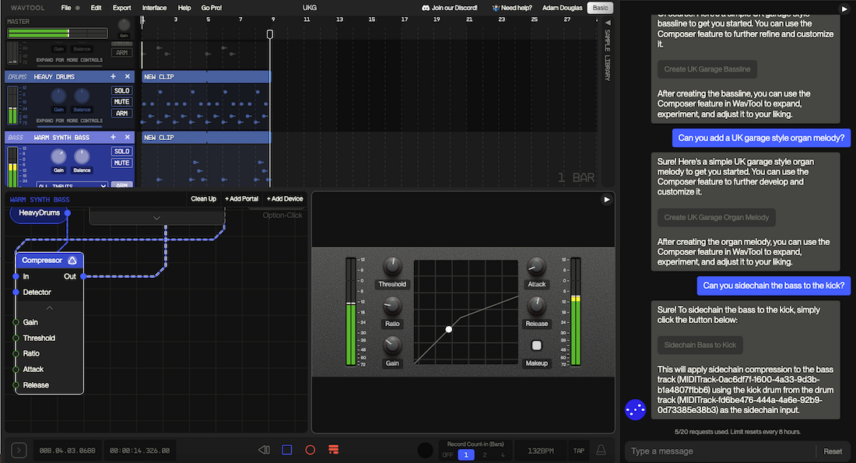Open the Interface menu
Image resolution: width=856 pixels, height=463 pixels.
[x=154, y=8]
